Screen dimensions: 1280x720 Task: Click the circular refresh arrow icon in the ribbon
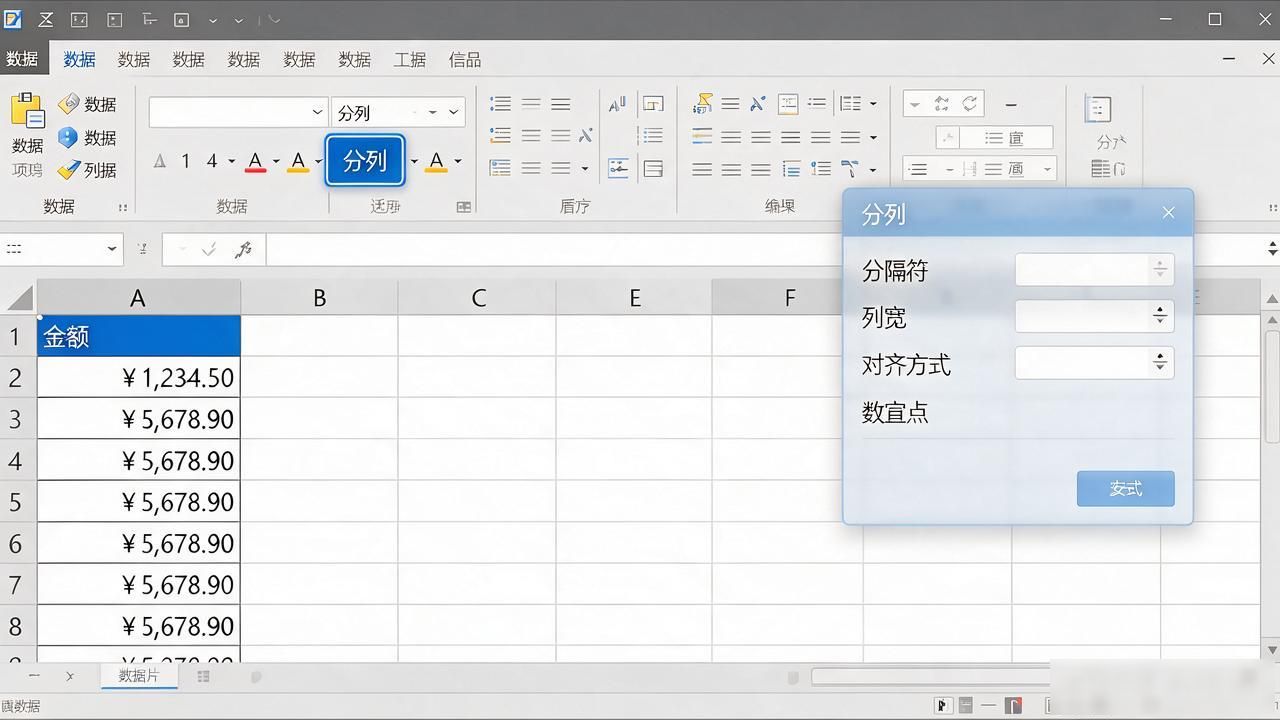tap(969, 104)
